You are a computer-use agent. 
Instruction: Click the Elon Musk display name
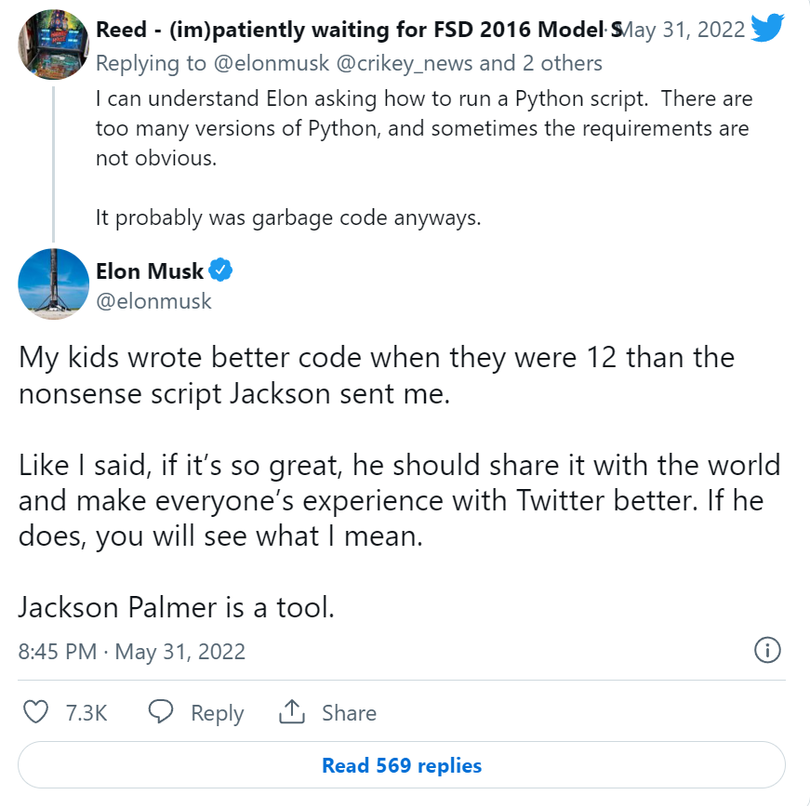[x=149, y=270]
